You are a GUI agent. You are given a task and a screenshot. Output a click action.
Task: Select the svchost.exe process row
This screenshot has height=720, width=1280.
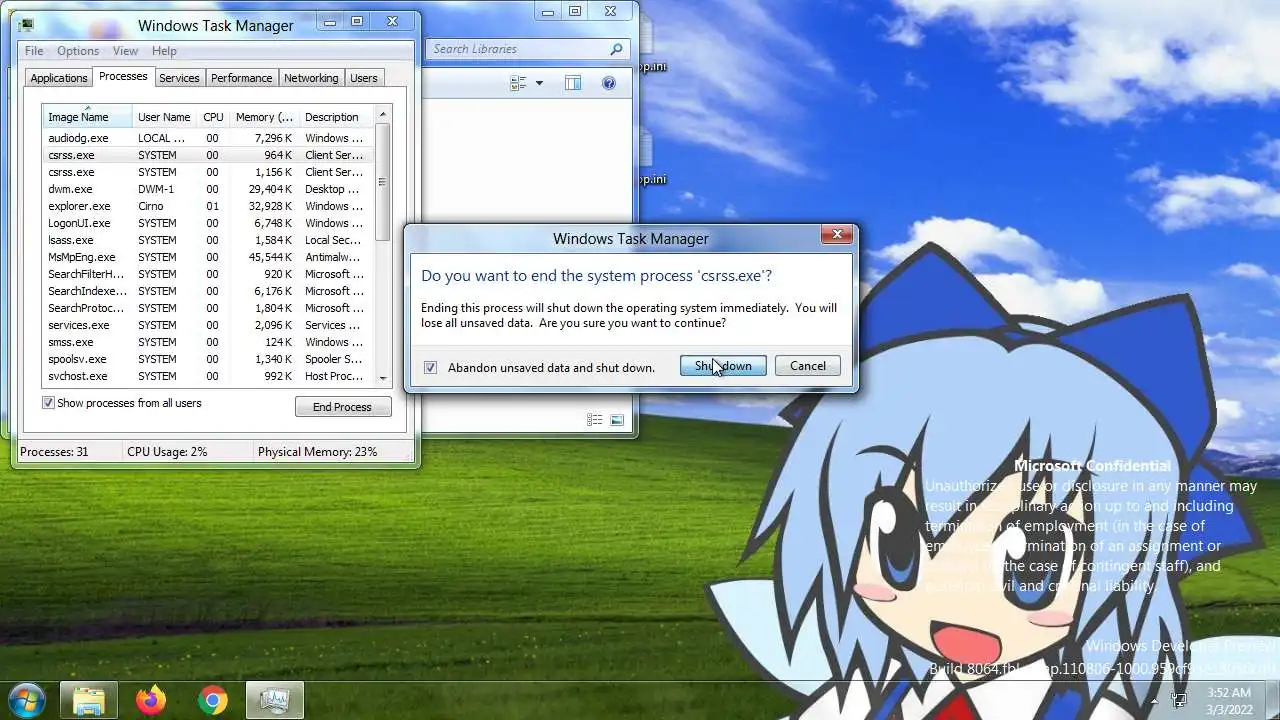tap(207, 376)
